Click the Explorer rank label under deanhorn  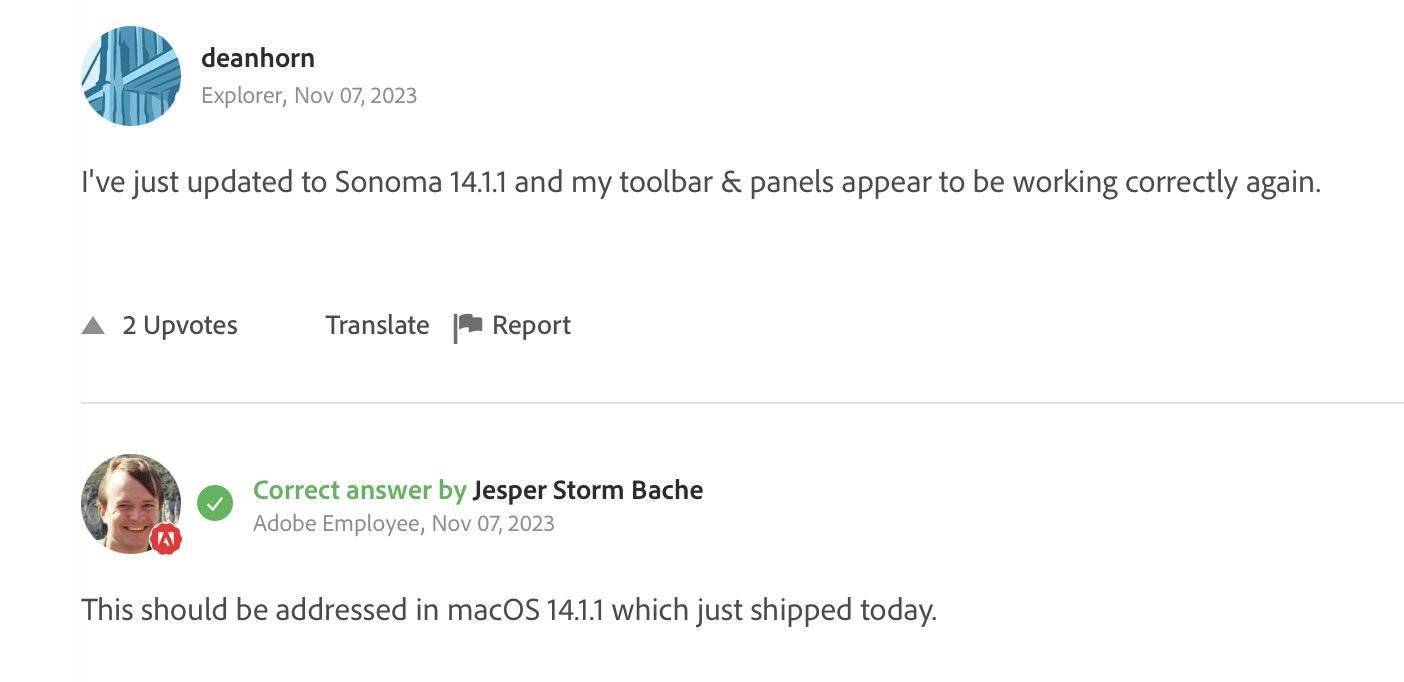244,96
